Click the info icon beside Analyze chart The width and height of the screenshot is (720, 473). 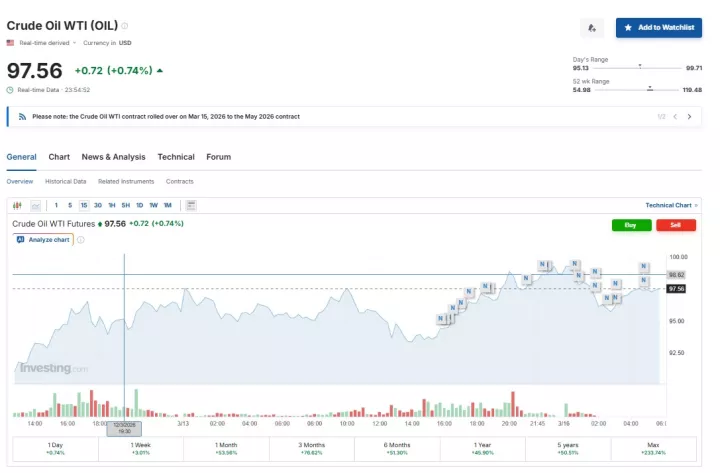click(x=81, y=240)
